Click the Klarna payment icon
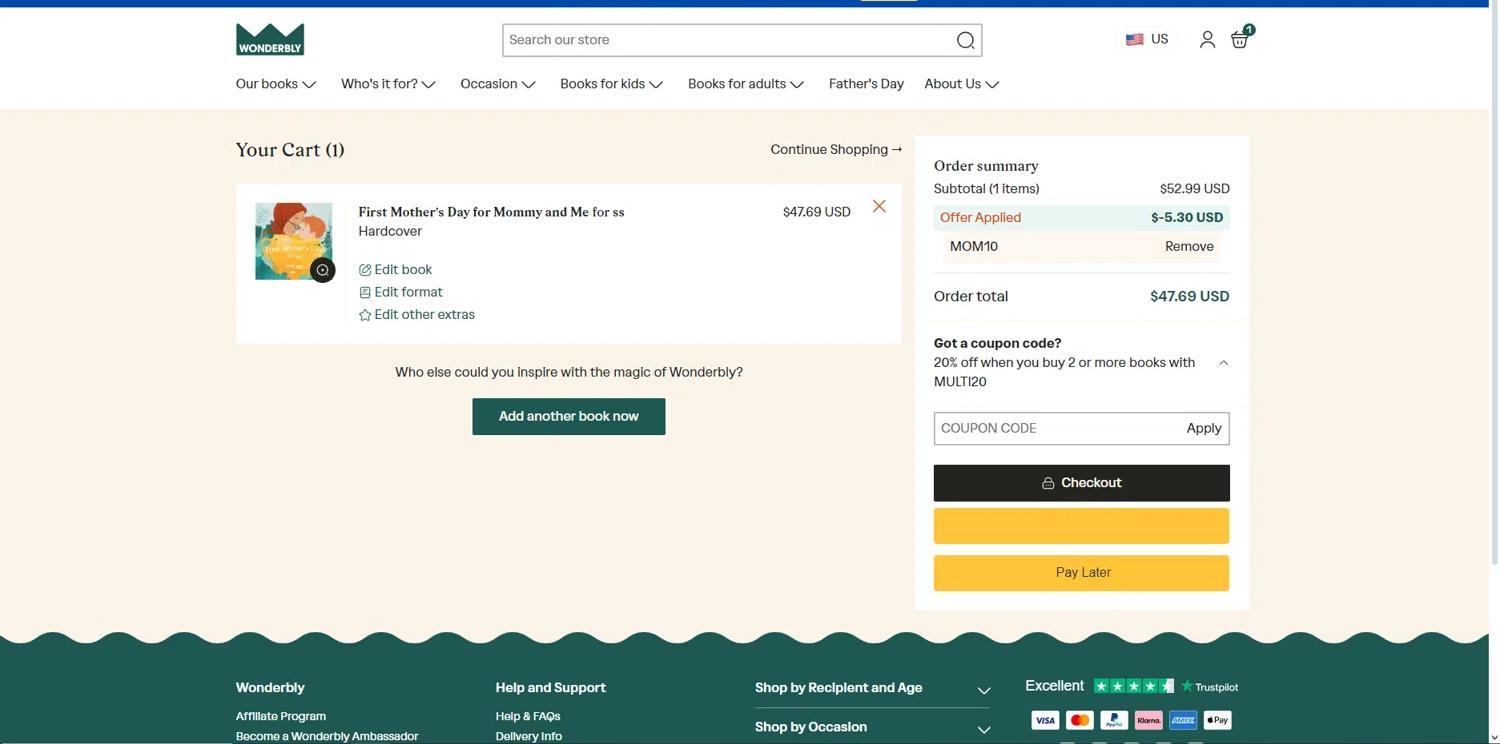This screenshot has height=744, width=1500. pos(1148,720)
